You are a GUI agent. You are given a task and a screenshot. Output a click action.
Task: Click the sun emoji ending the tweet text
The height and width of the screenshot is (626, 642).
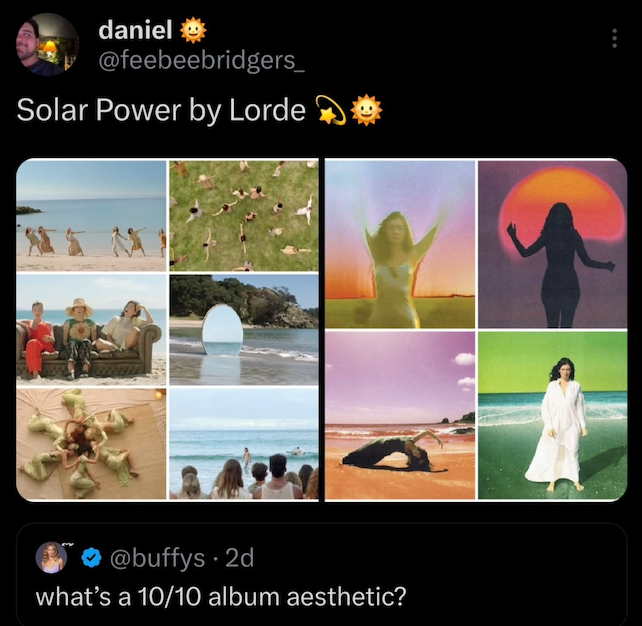click(x=366, y=110)
